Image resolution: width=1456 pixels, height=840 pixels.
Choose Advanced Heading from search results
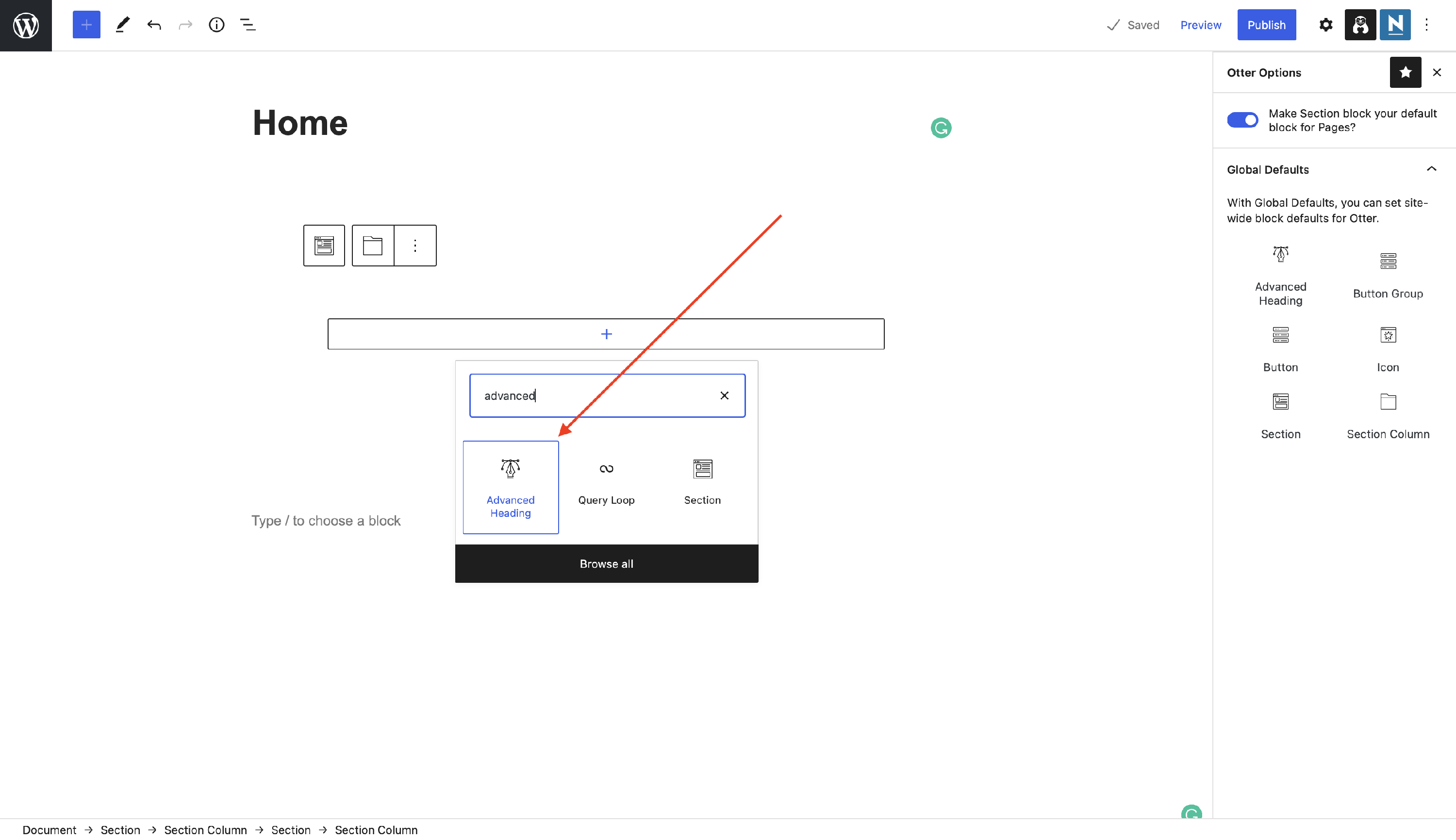(511, 487)
